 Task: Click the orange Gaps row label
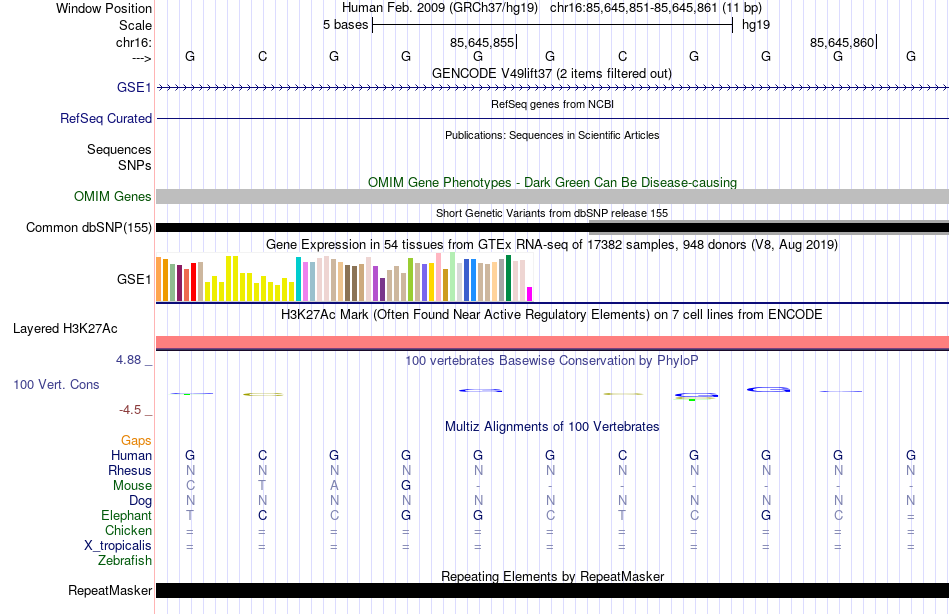coord(136,440)
